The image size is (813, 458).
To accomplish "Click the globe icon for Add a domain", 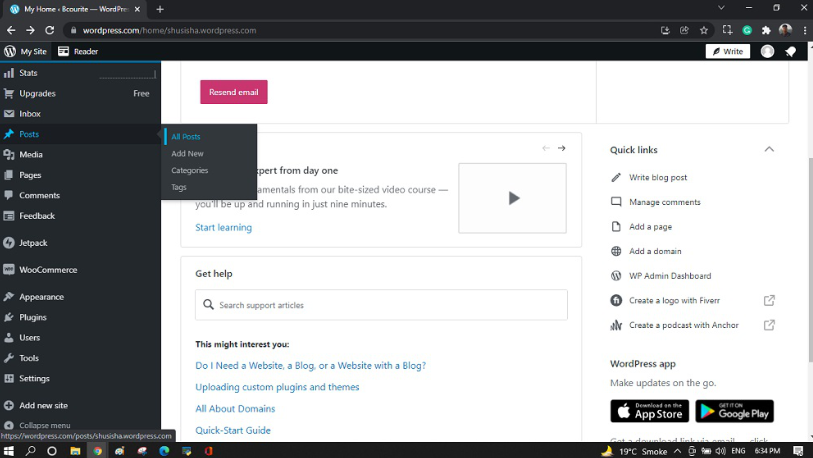I will pos(616,251).
